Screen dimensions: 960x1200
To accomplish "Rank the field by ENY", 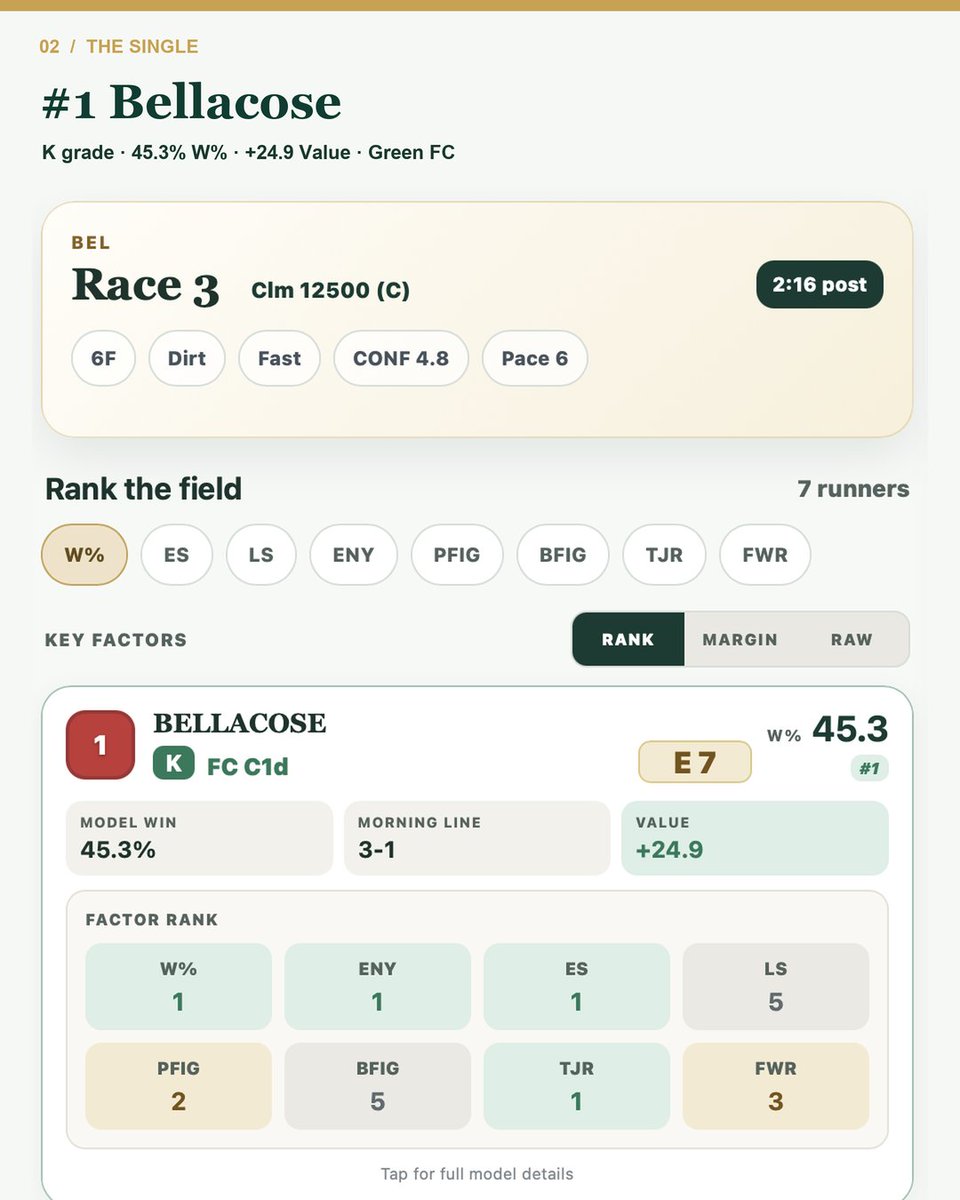I will (353, 555).
